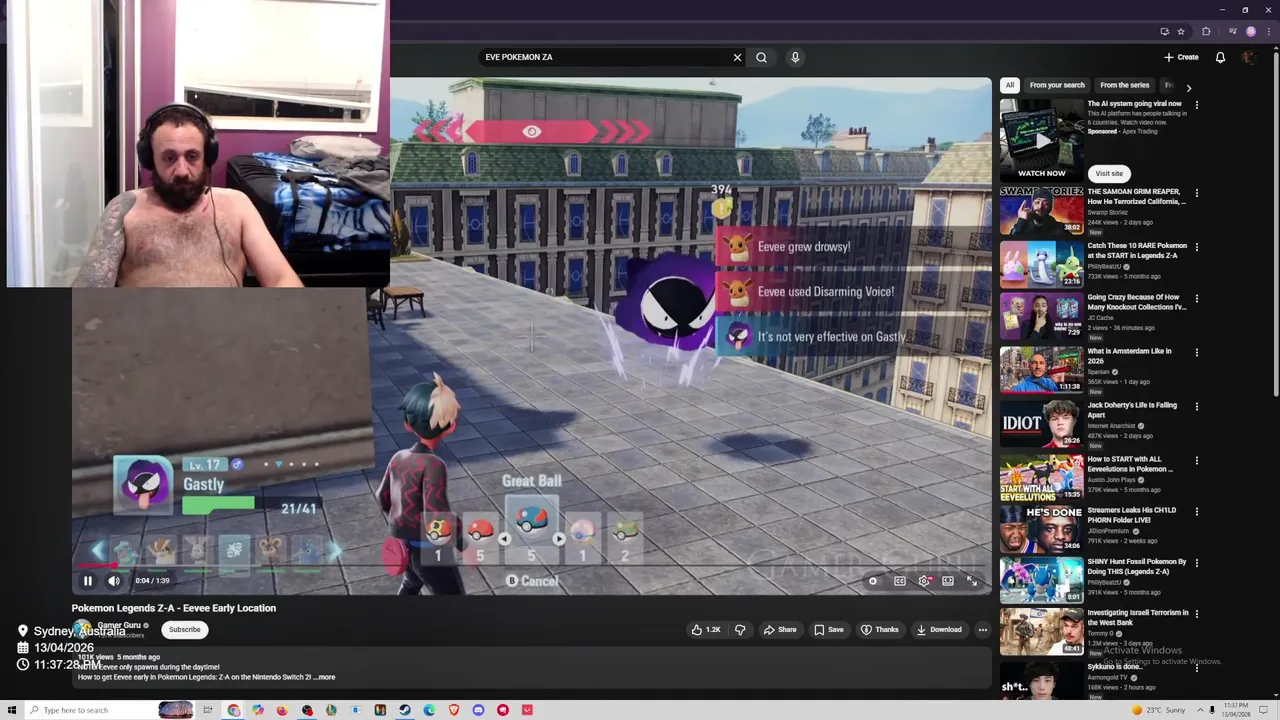Select the From your search chip
This screenshot has height=720, width=1280.
coord(1057,85)
